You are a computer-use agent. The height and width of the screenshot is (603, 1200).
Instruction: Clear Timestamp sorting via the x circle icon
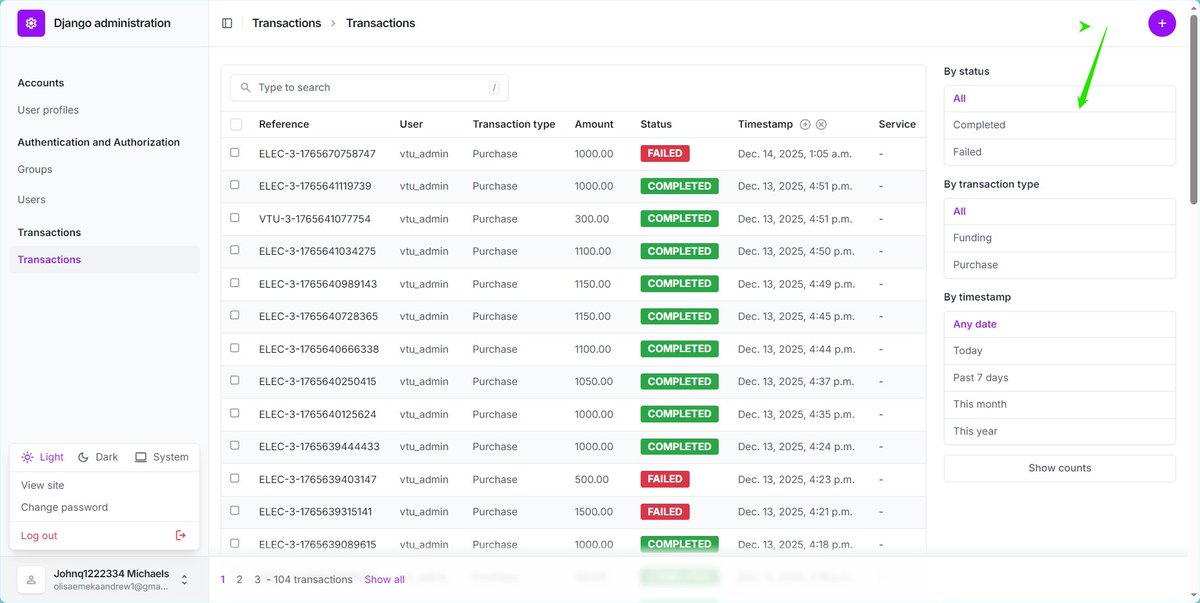coord(821,124)
